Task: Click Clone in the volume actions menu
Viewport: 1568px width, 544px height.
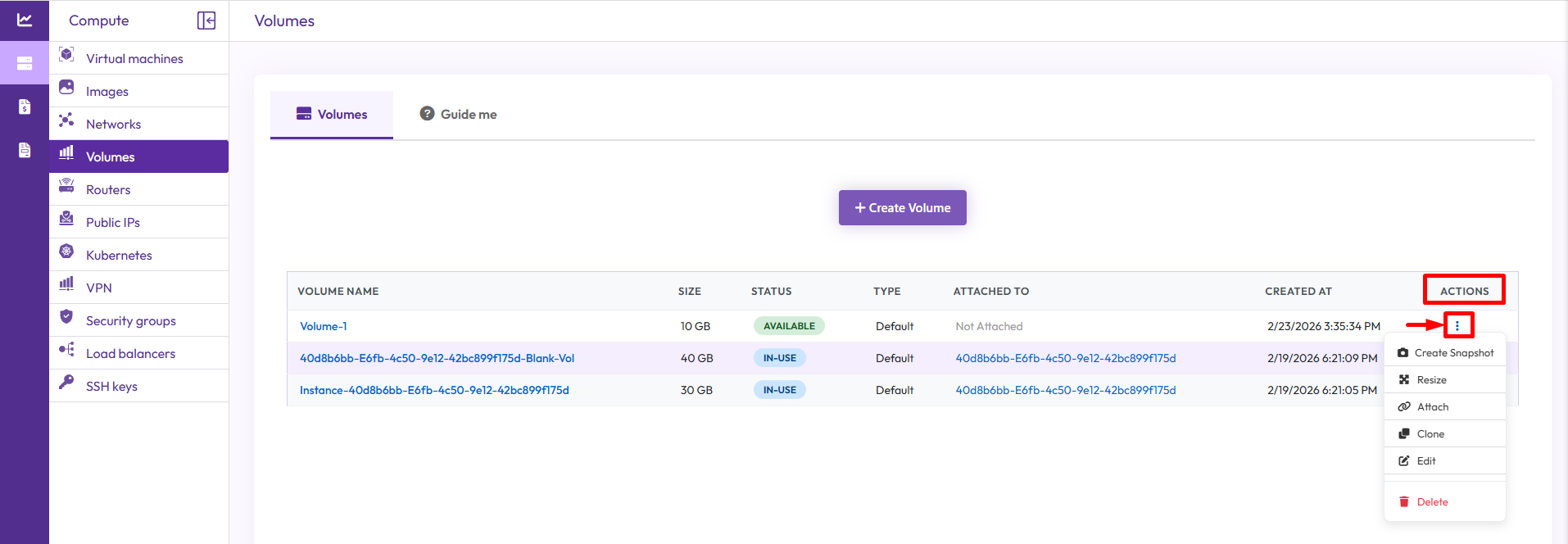Action: pos(1430,434)
